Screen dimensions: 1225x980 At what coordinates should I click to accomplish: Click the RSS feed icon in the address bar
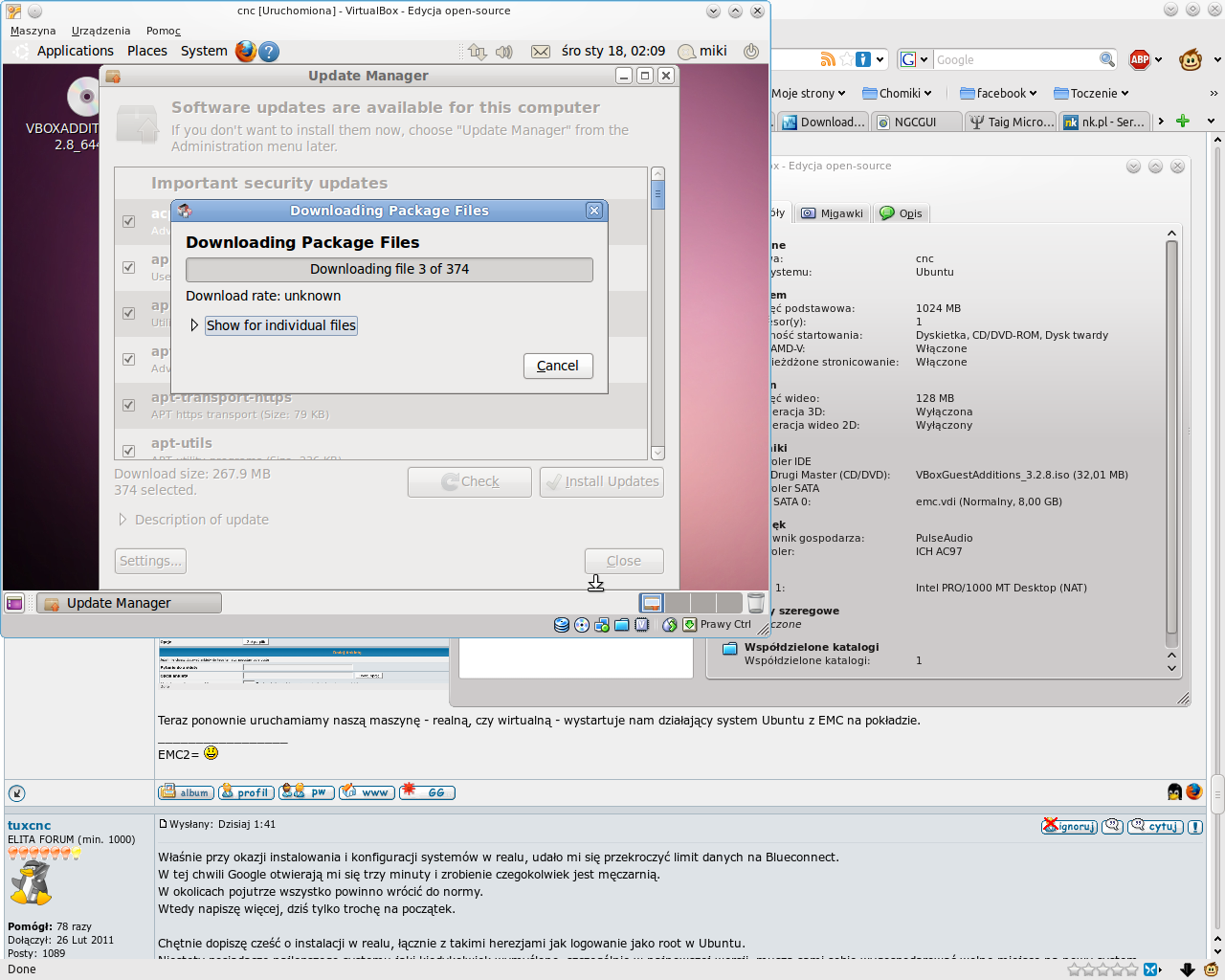click(828, 59)
